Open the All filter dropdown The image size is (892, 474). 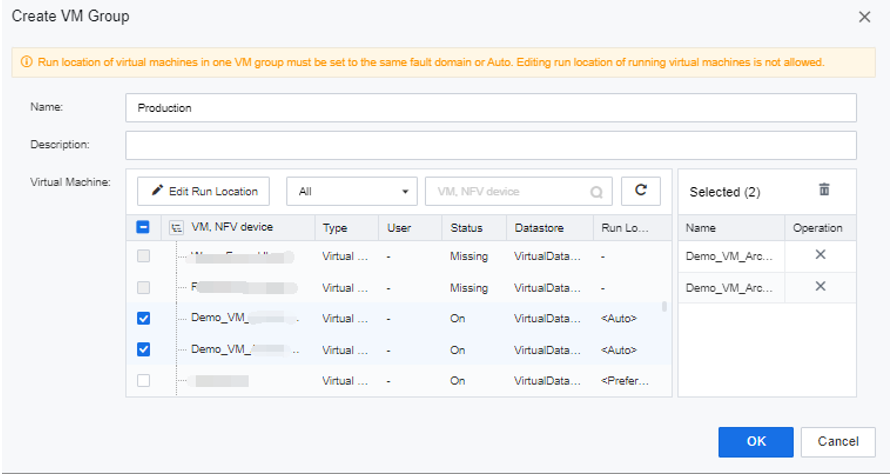point(352,191)
